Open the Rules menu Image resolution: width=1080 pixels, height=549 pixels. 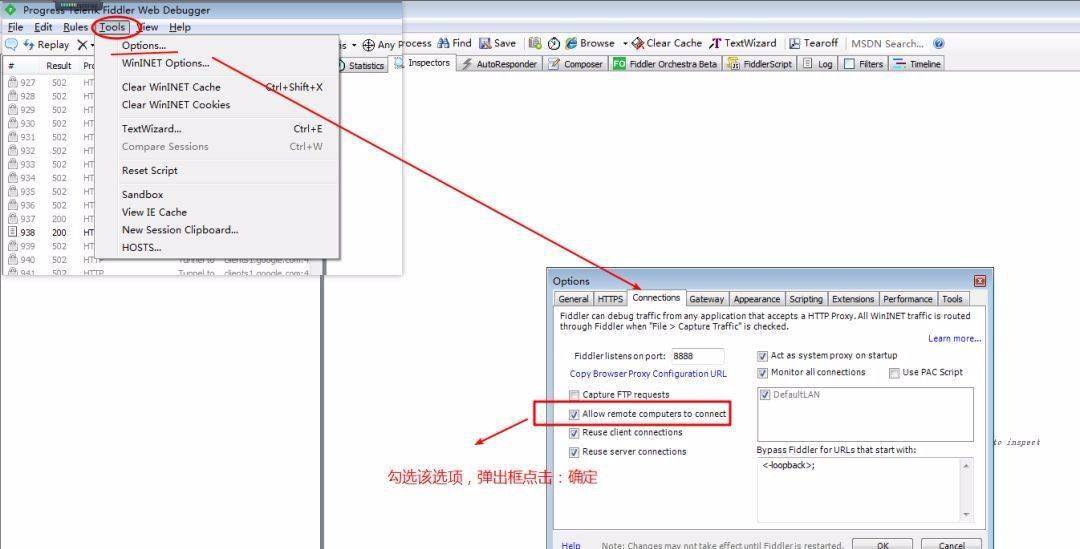coord(75,28)
